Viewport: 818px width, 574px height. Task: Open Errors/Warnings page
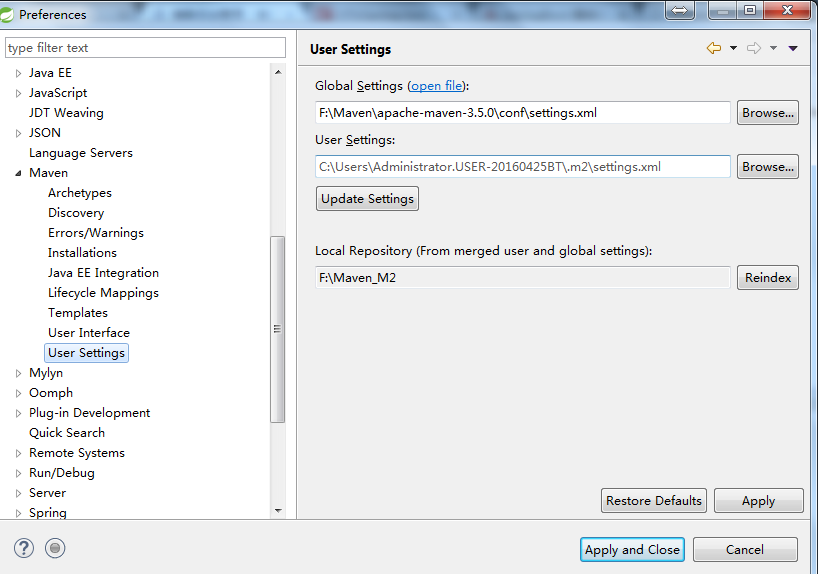(96, 233)
